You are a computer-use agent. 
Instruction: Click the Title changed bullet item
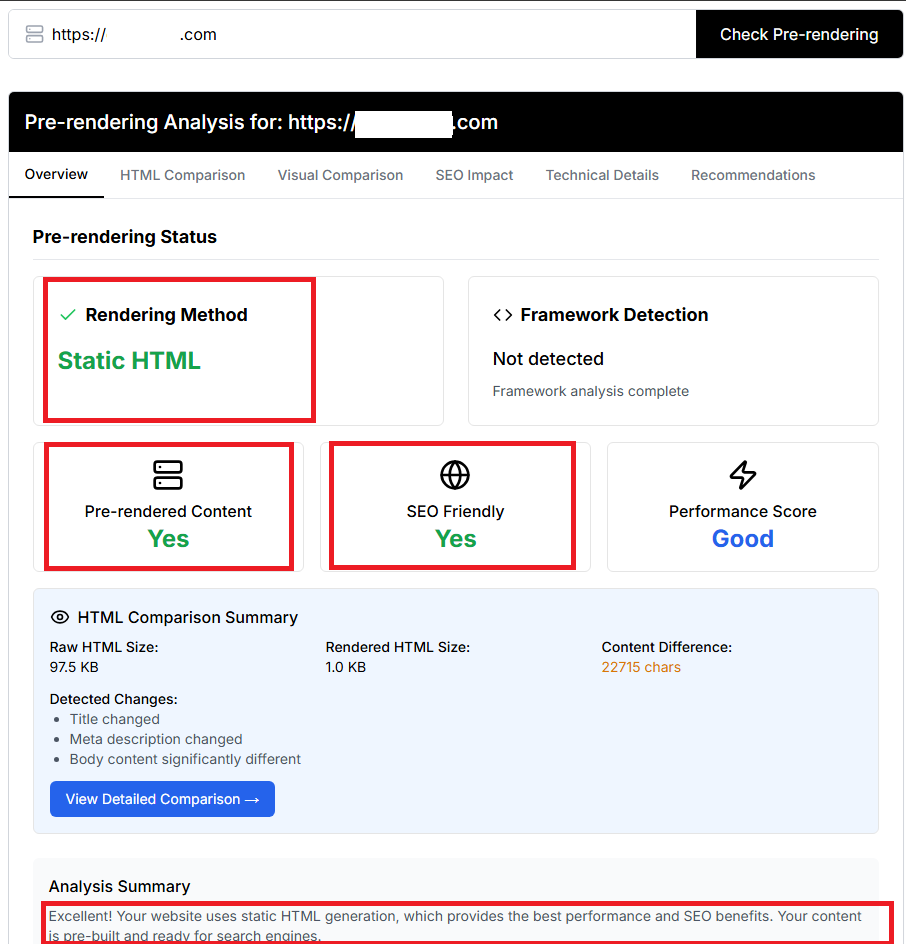pyautogui.click(x=114, y=719)
